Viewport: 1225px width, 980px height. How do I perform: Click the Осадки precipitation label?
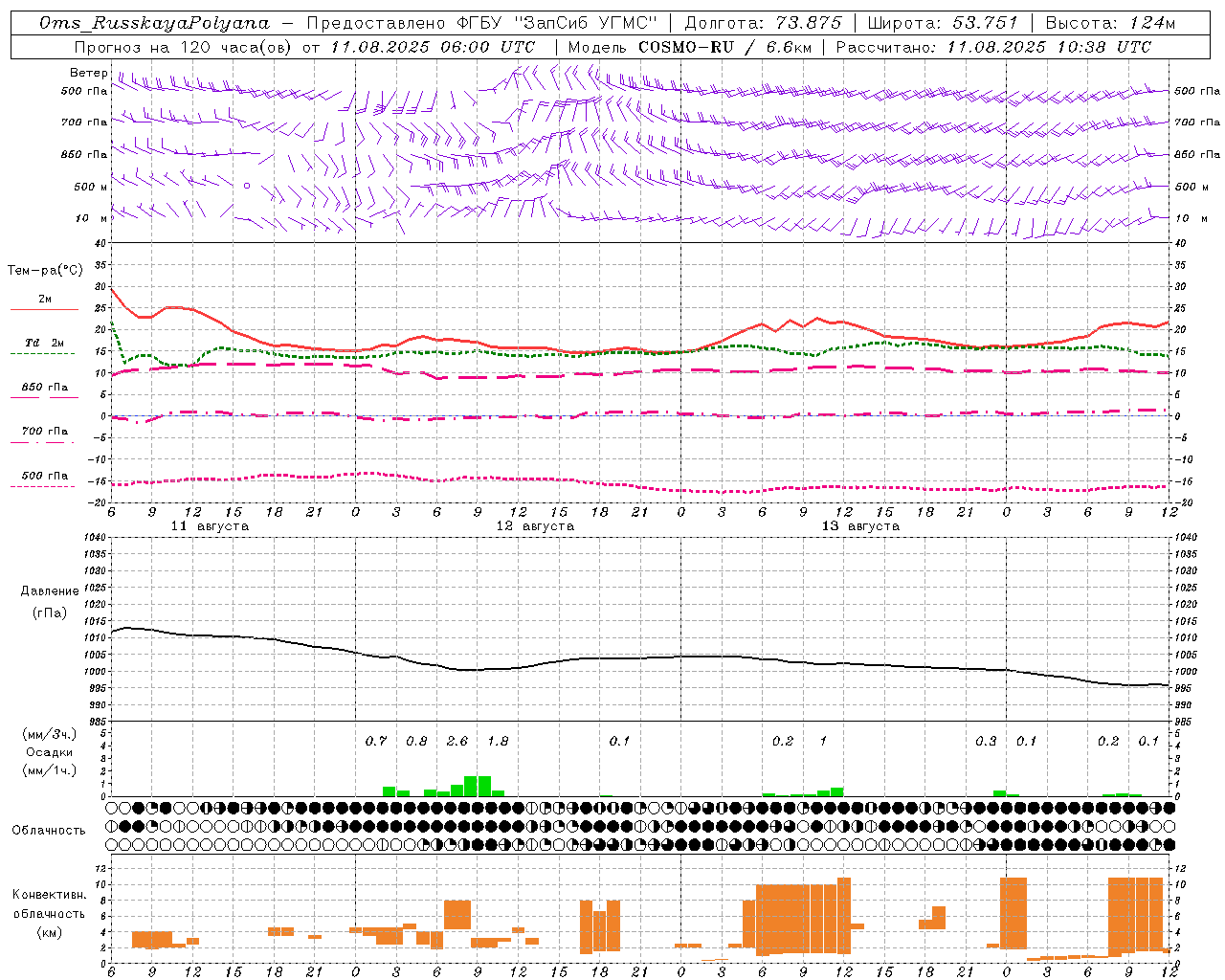pos(50,752)
